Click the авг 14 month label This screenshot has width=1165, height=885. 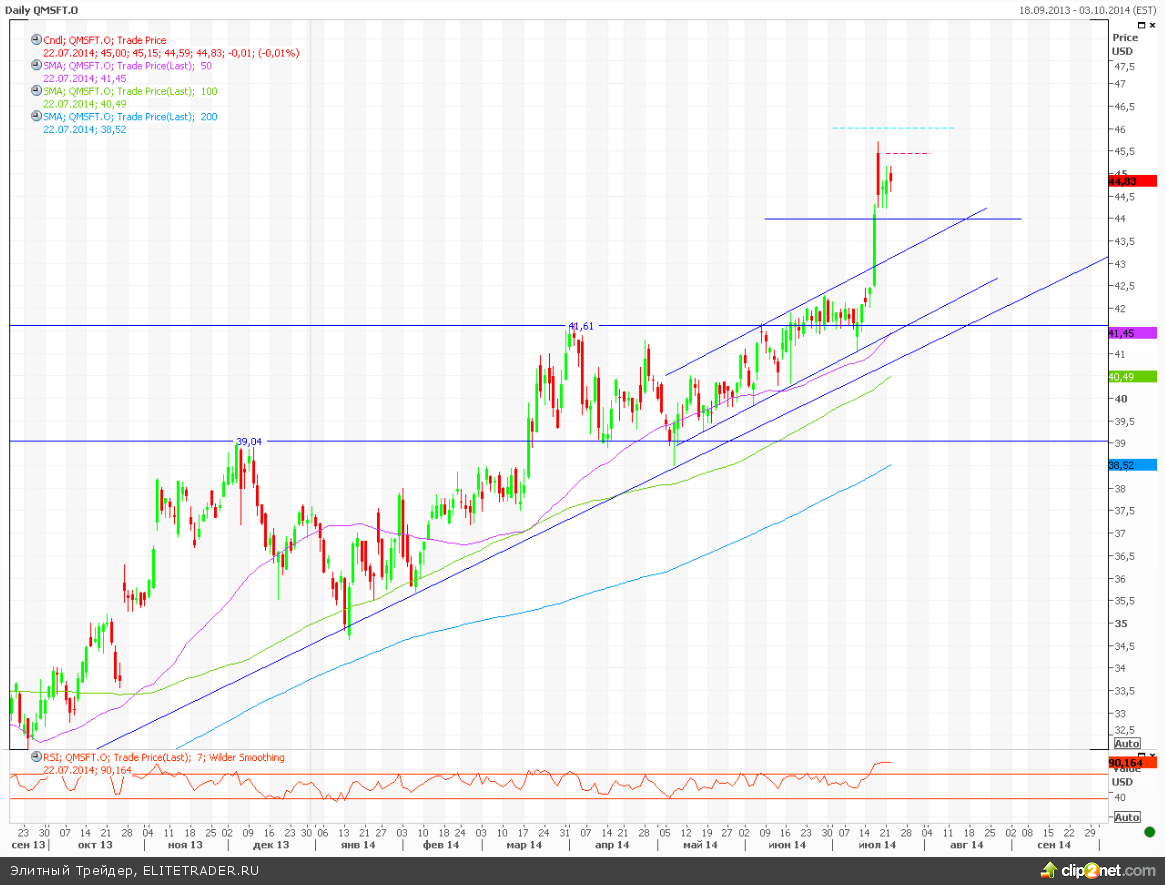point(967,845)
